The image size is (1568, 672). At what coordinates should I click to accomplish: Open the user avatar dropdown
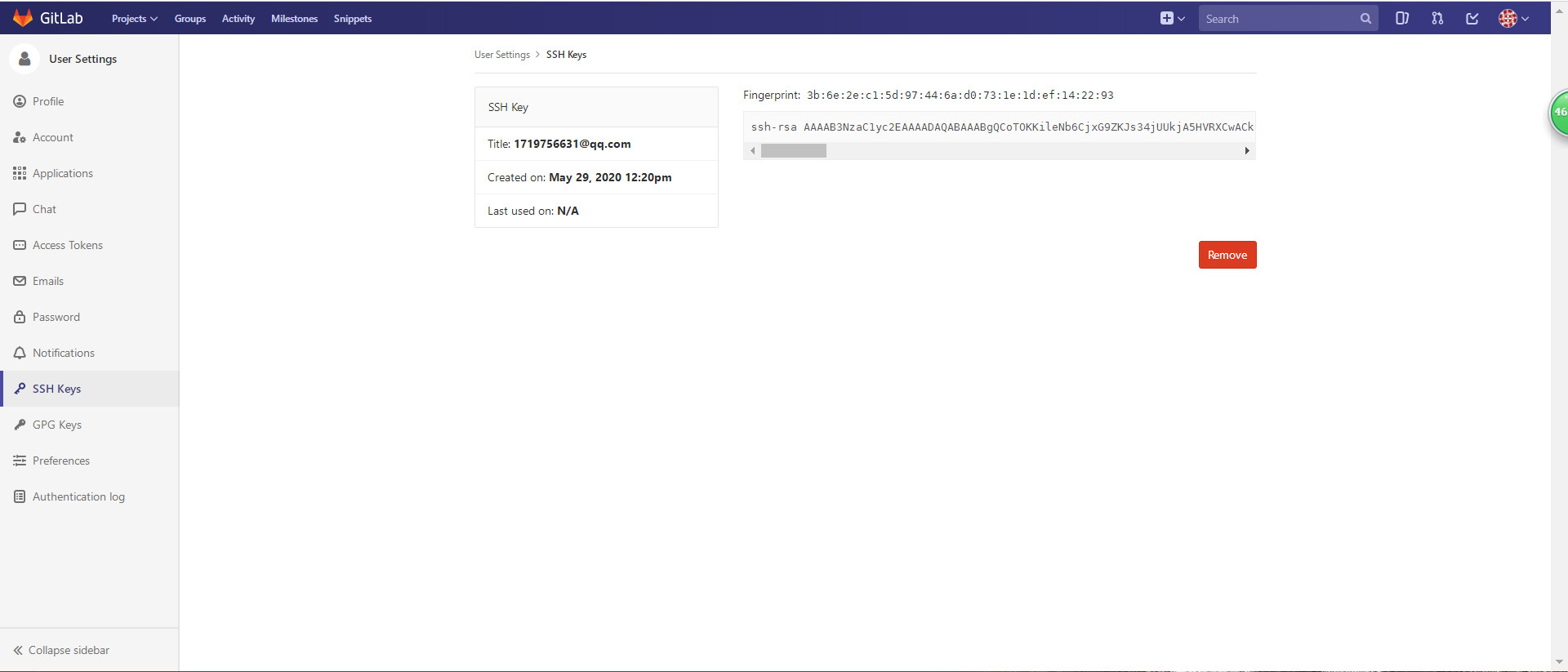[1513, 18]
